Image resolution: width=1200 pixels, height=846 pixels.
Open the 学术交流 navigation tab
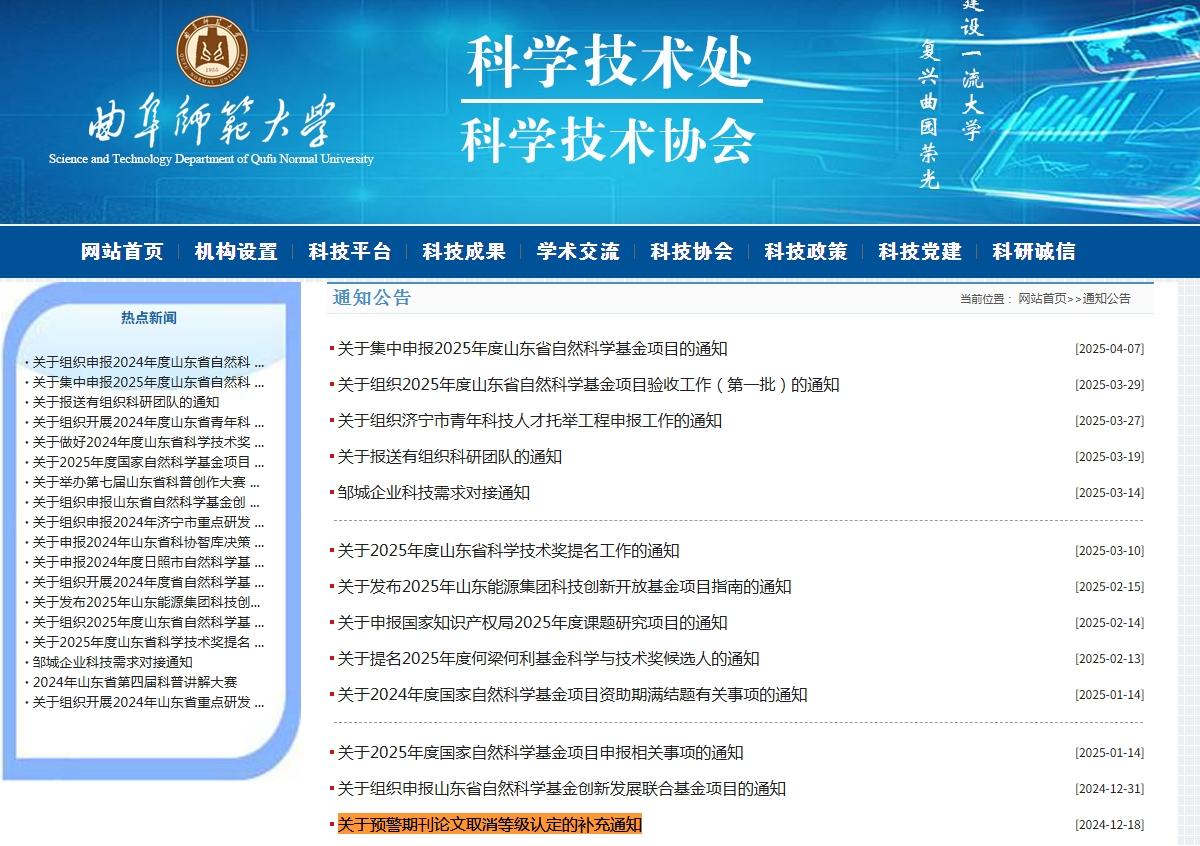tap(577, 252)
